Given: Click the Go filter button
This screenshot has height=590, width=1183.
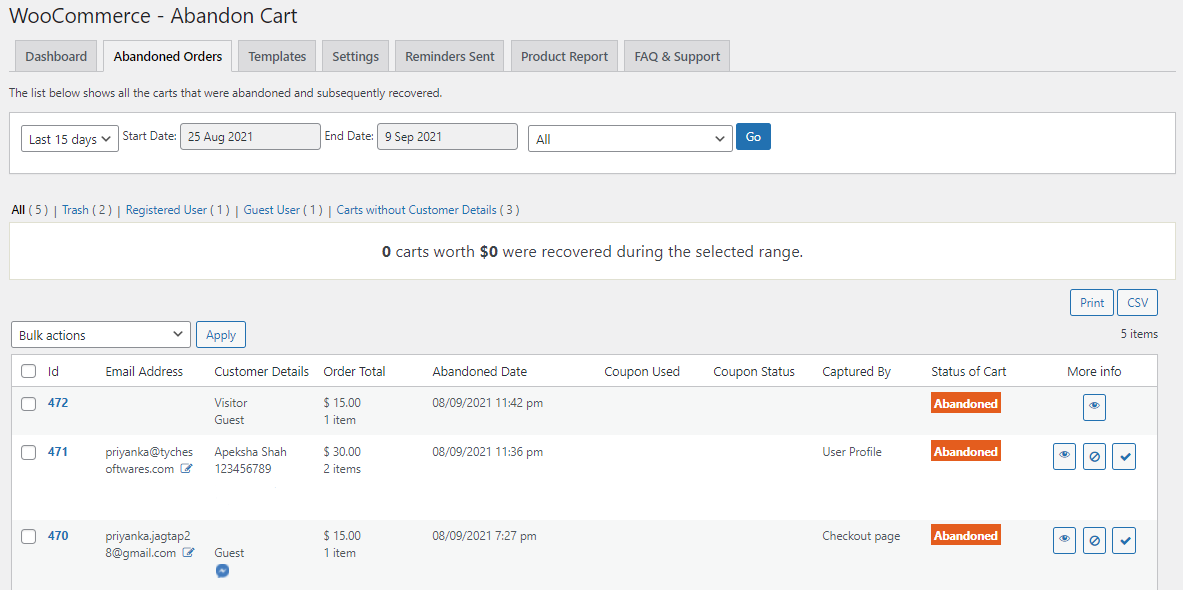Looking at the screenshot, I should 753,137.
